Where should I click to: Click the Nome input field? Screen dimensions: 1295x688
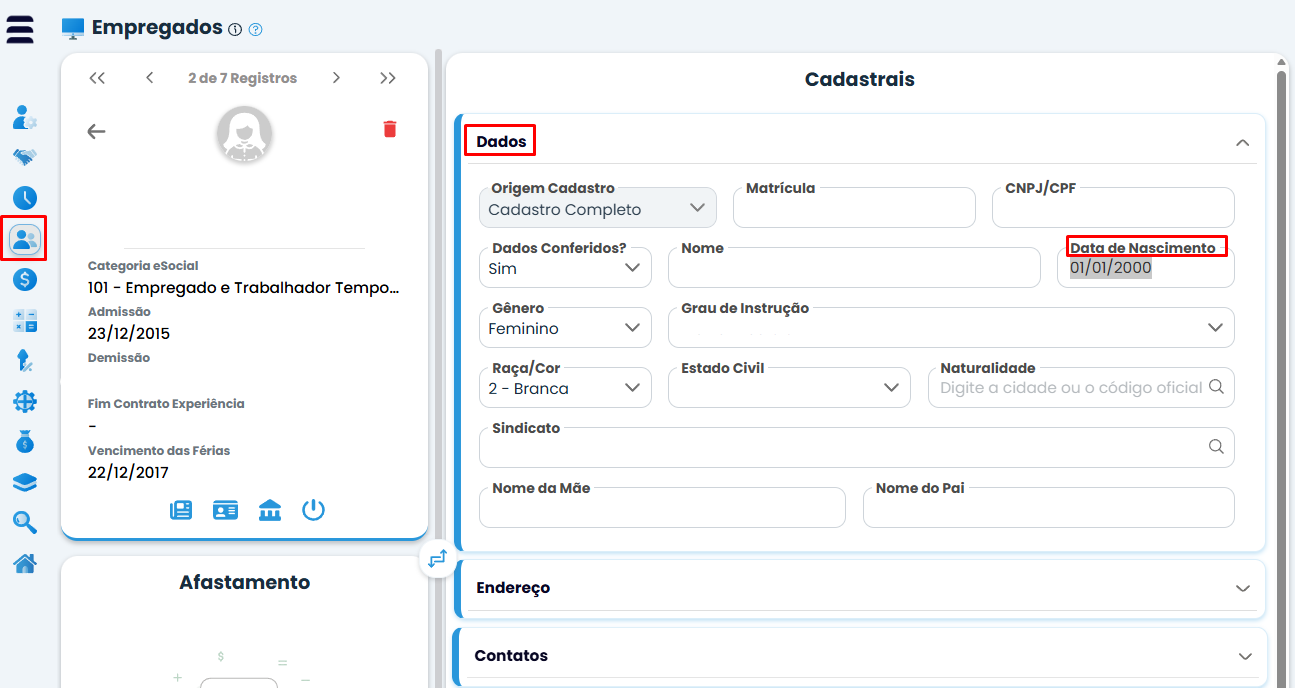coord(854,268)
